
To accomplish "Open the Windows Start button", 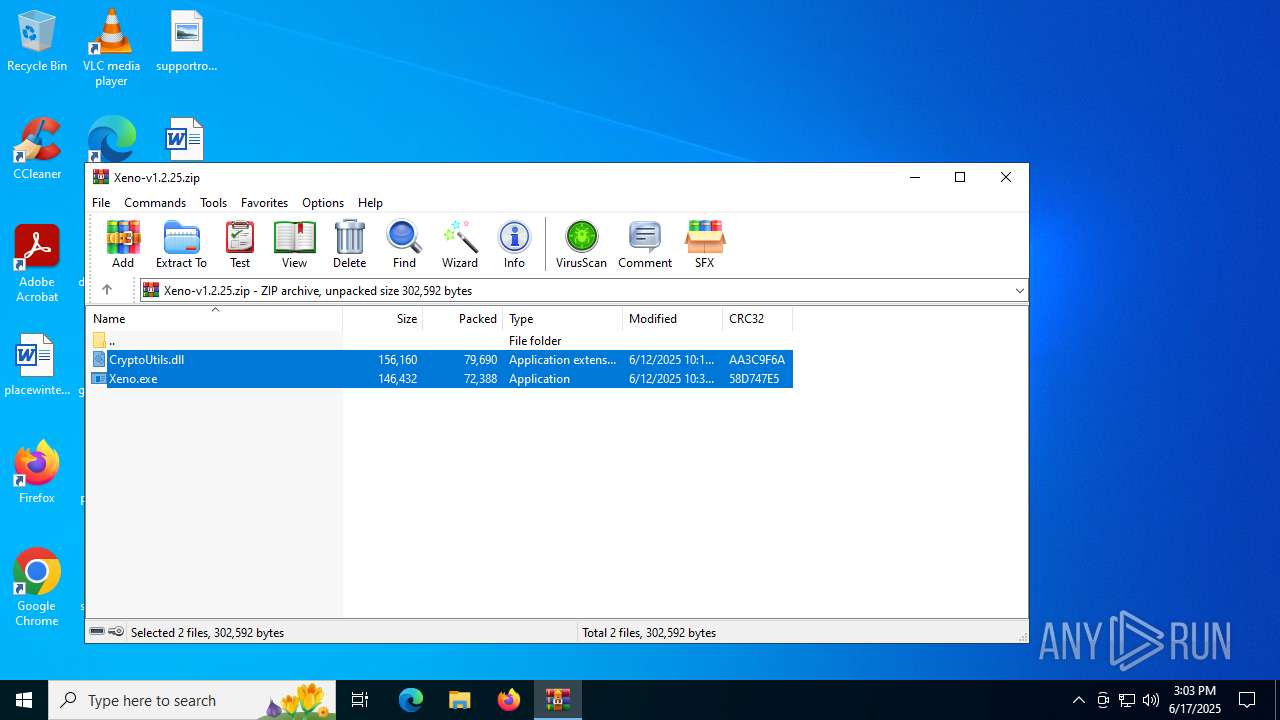I will tap(24, 700).
